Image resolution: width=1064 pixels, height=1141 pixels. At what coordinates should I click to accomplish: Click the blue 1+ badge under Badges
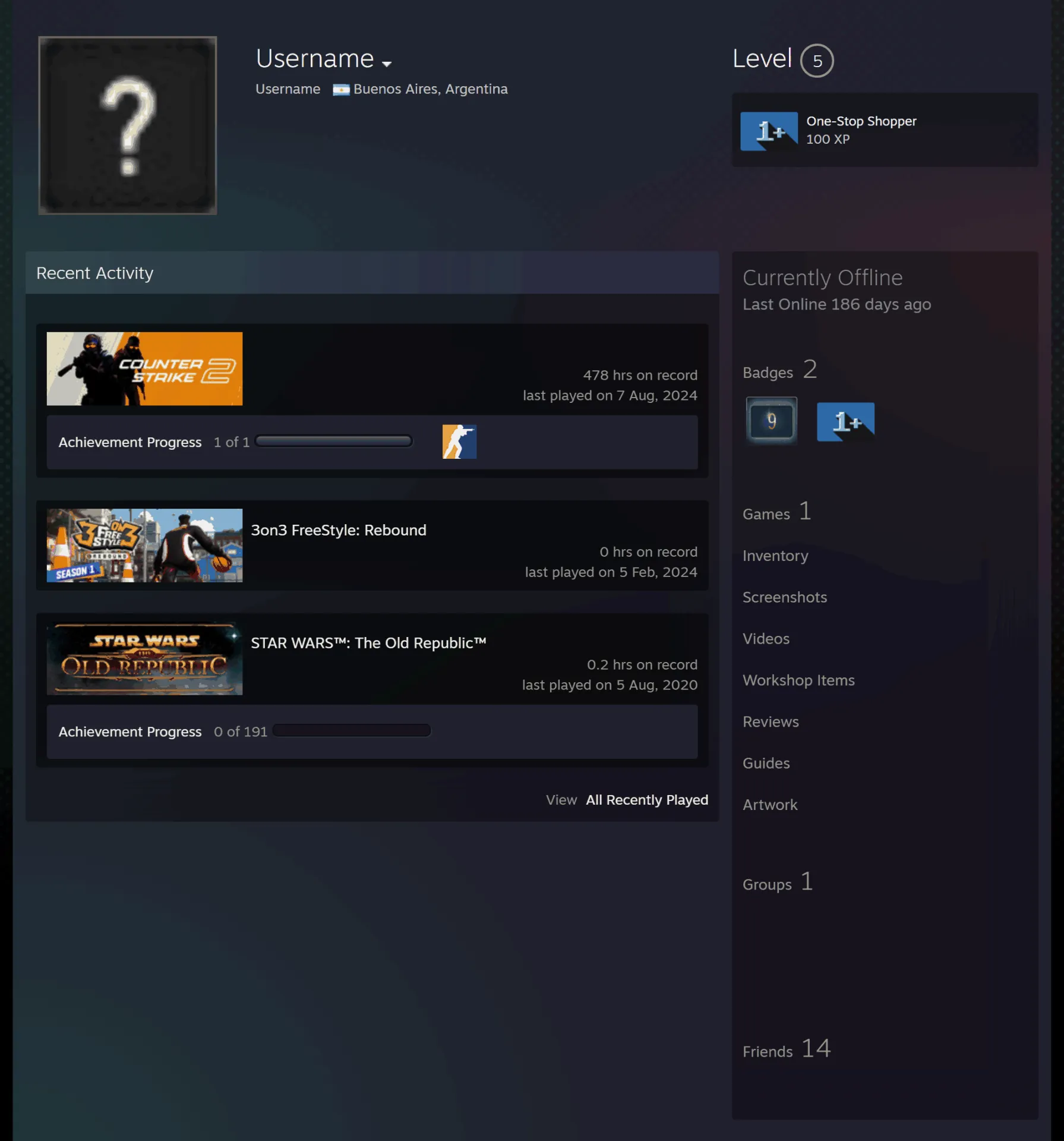click(x=845, y=421)
